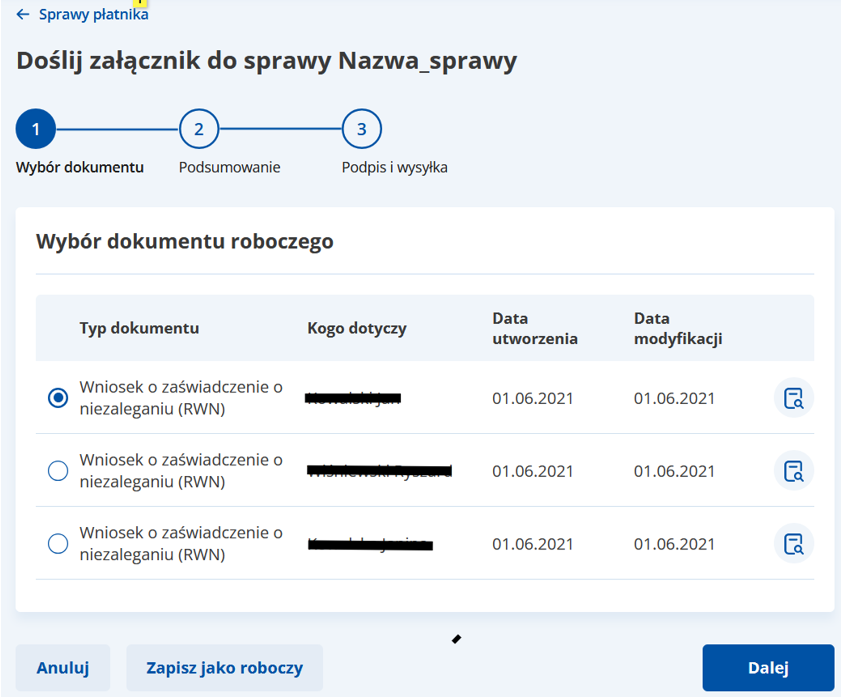The width and height of the screenshot is (842, 698).
Task: Cancel the process with Anuluj
Action: 62,667
